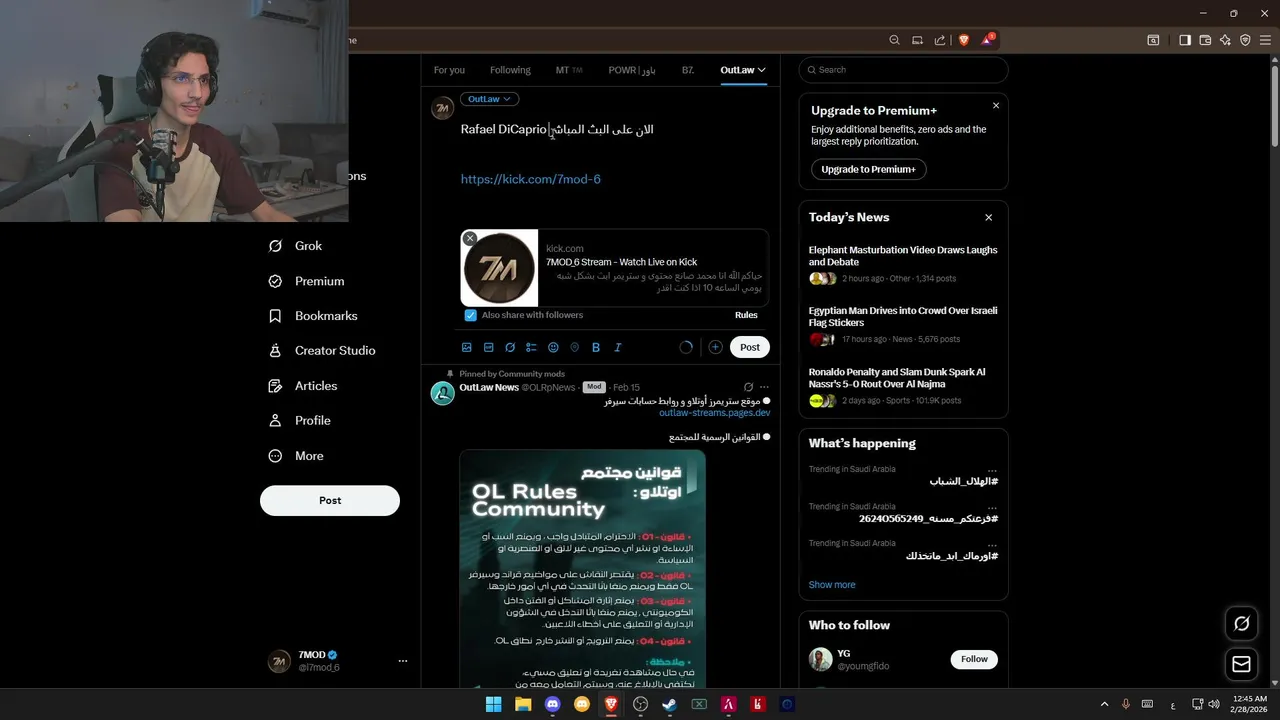Click the zoom-out magnifier in address bar
Image resolution: width=1280 pixels, height=720 pixels.
click(894, 40)
